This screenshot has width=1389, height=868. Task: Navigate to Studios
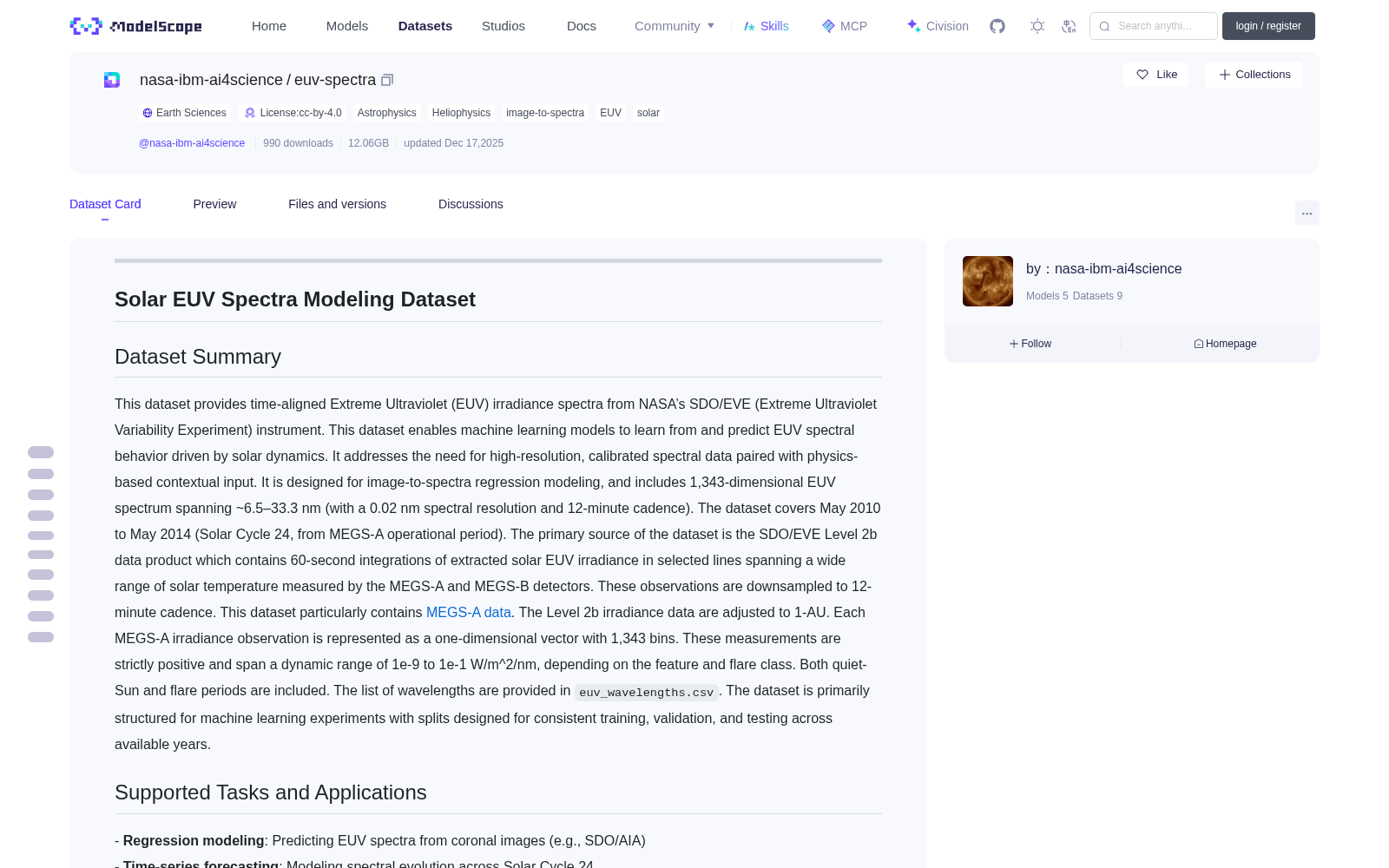(x=504, y=26)
